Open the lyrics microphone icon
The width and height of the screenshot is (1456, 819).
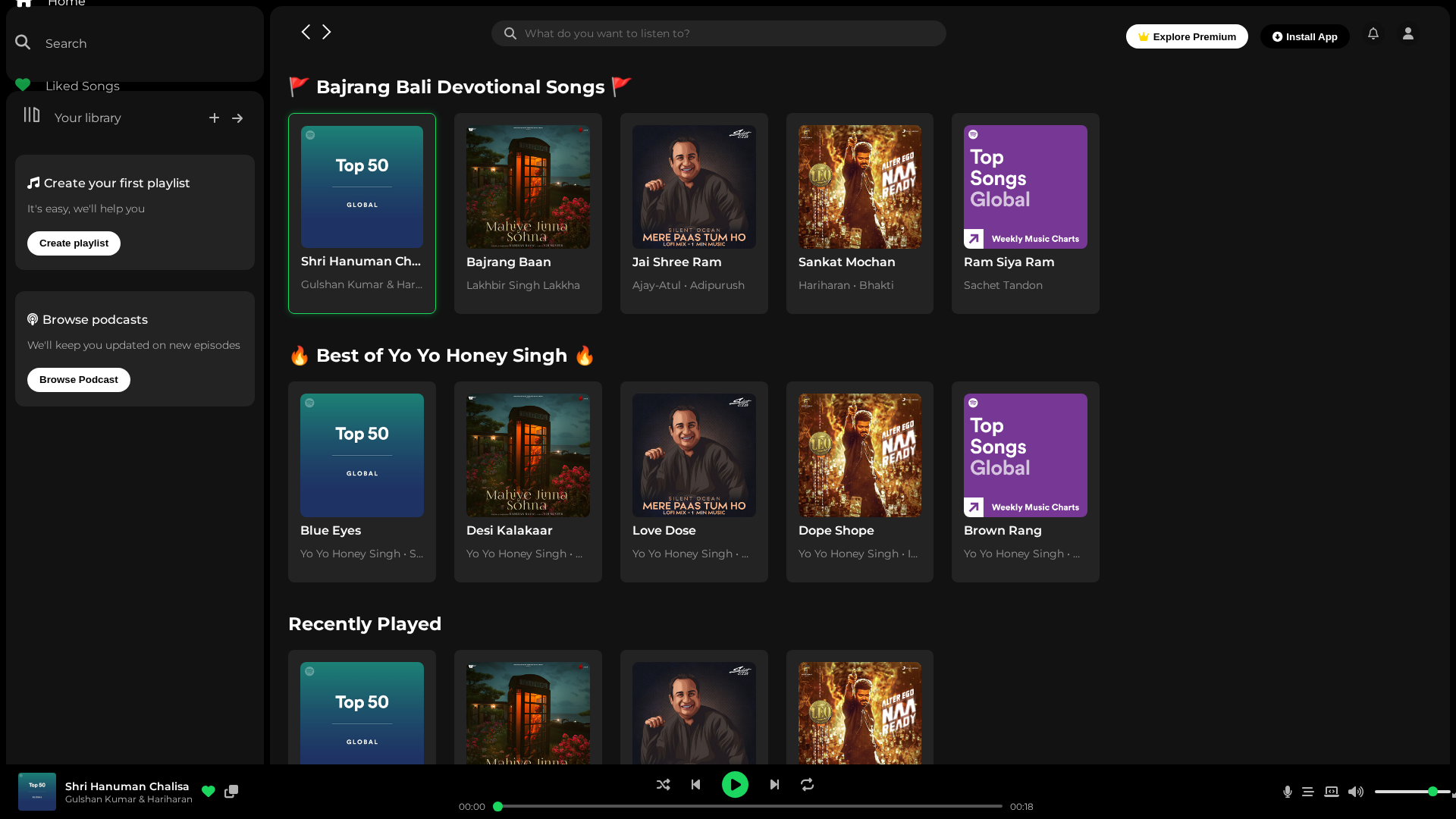tap(1287, 792)
